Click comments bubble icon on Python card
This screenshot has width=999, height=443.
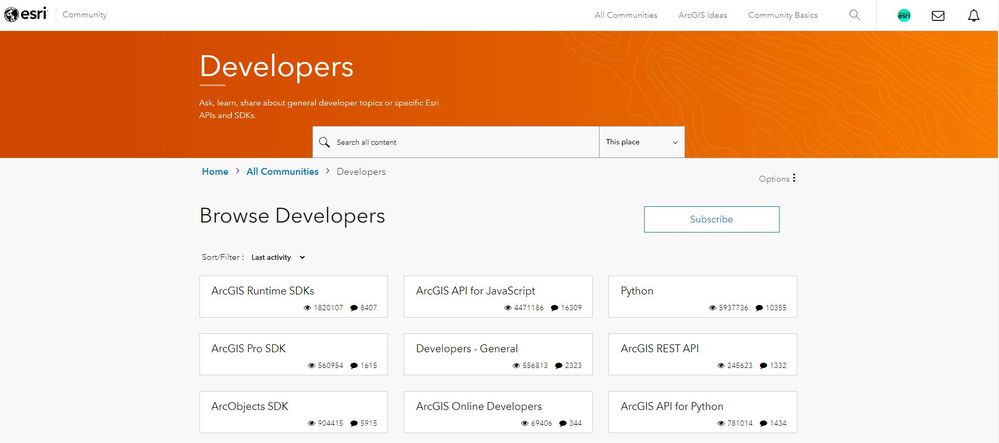coord(759,308)
